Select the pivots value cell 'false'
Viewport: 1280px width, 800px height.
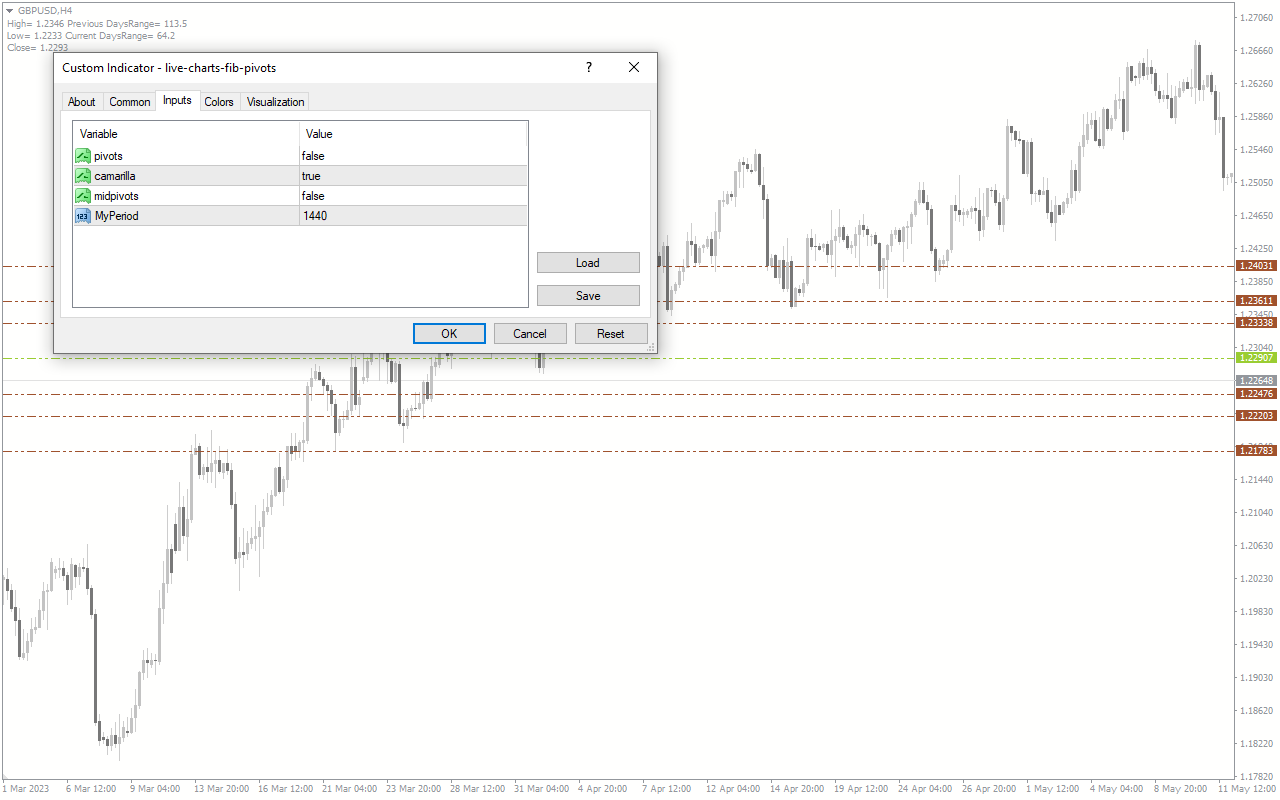(x=413, y=156)
